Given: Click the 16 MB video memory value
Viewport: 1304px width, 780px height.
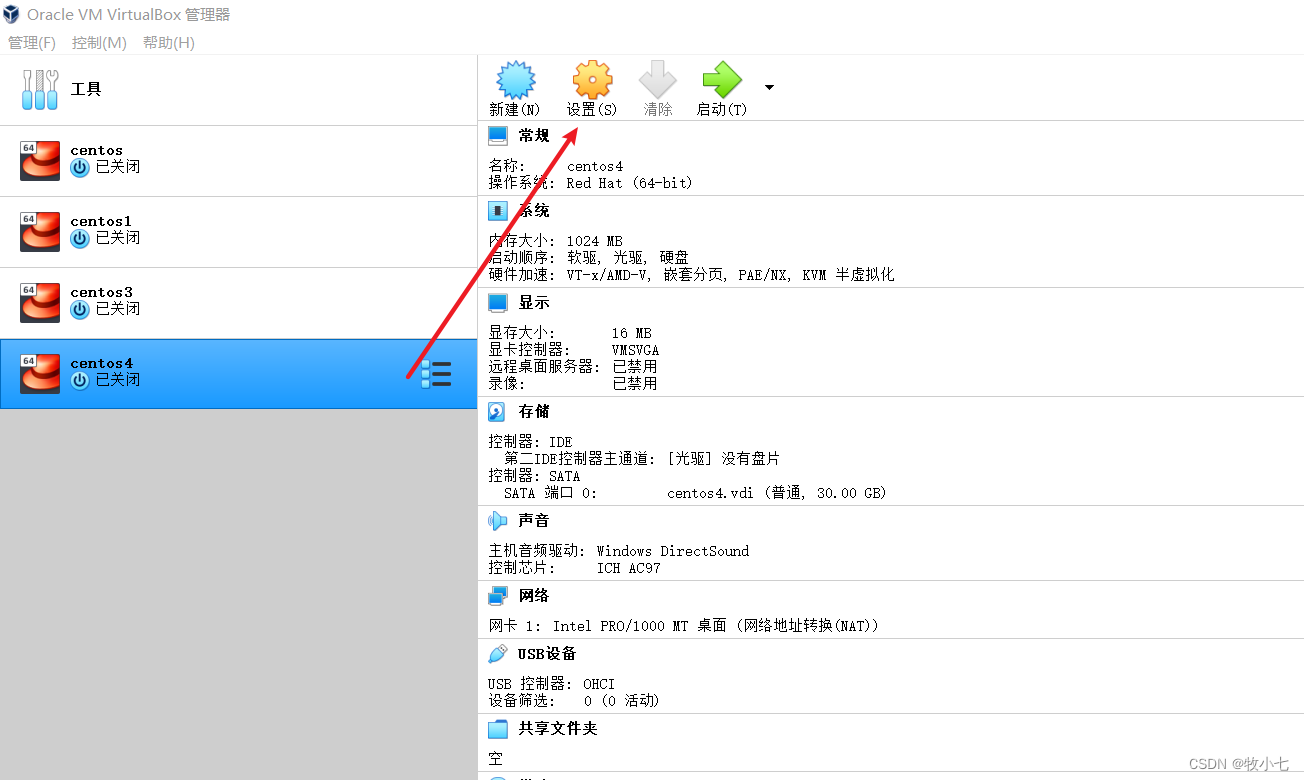Looking at the screenshot, I should (634, 333).
